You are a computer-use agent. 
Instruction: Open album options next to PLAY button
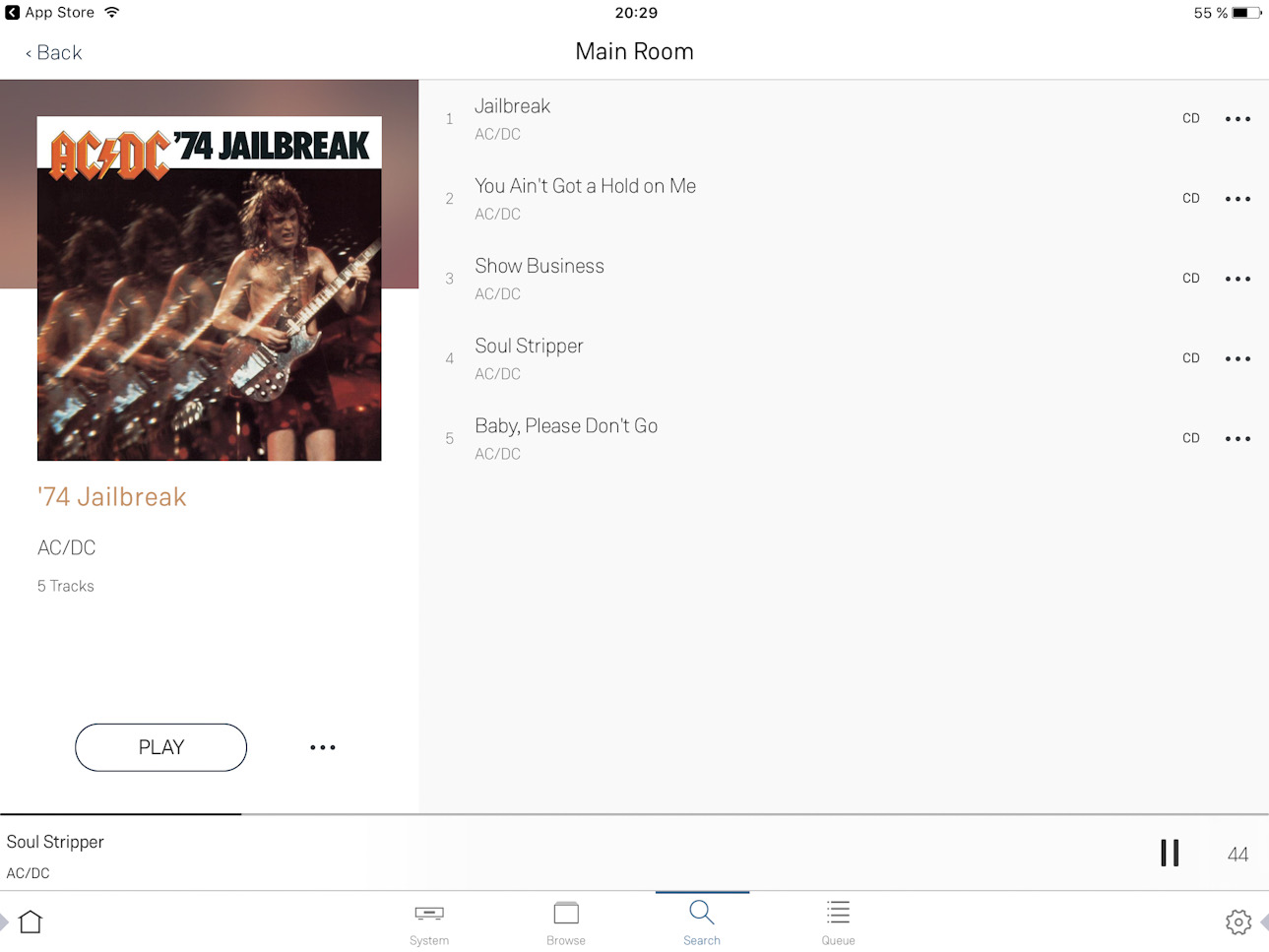[x=323, y=747]
